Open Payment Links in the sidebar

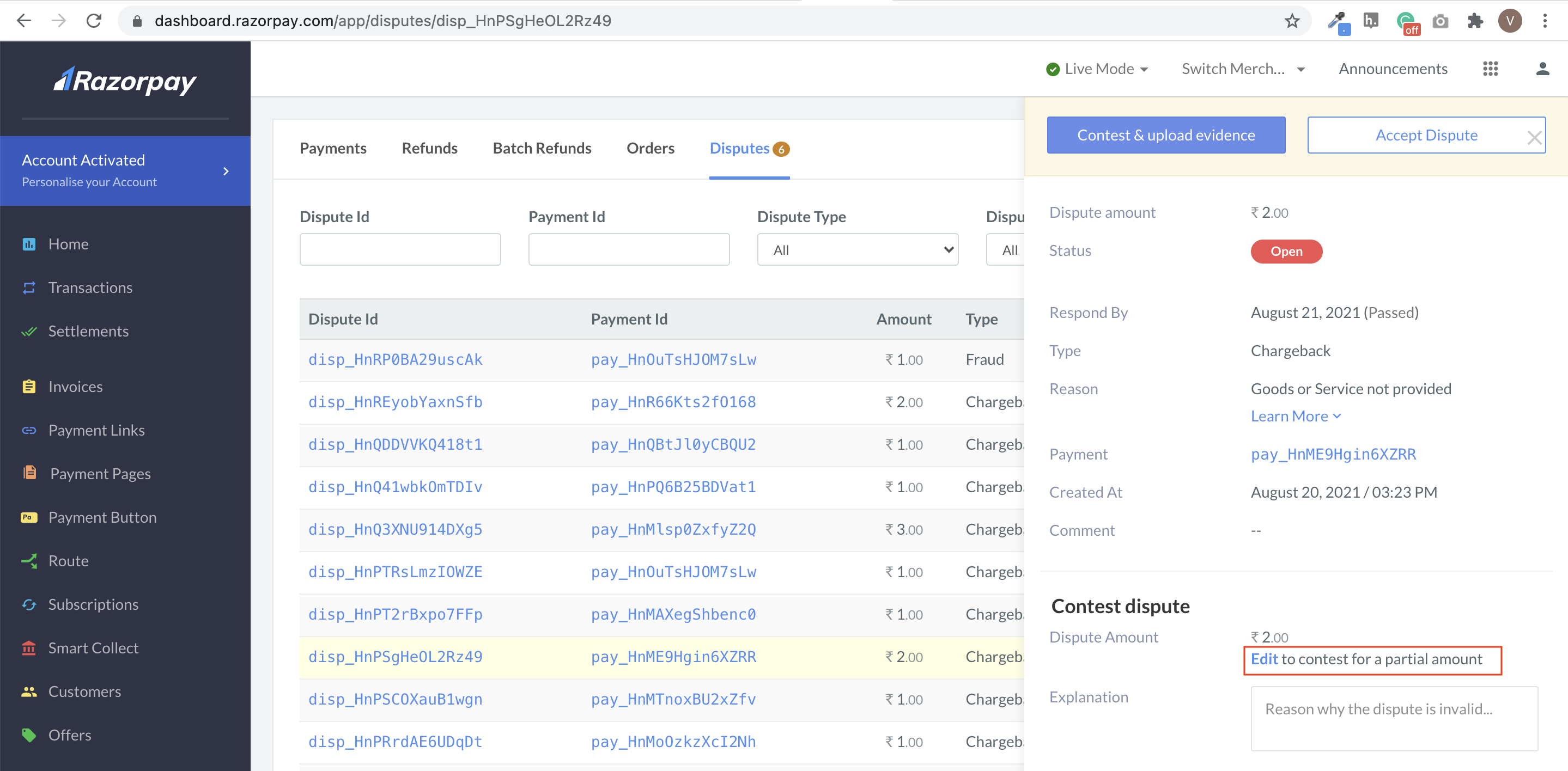point(96,430)
